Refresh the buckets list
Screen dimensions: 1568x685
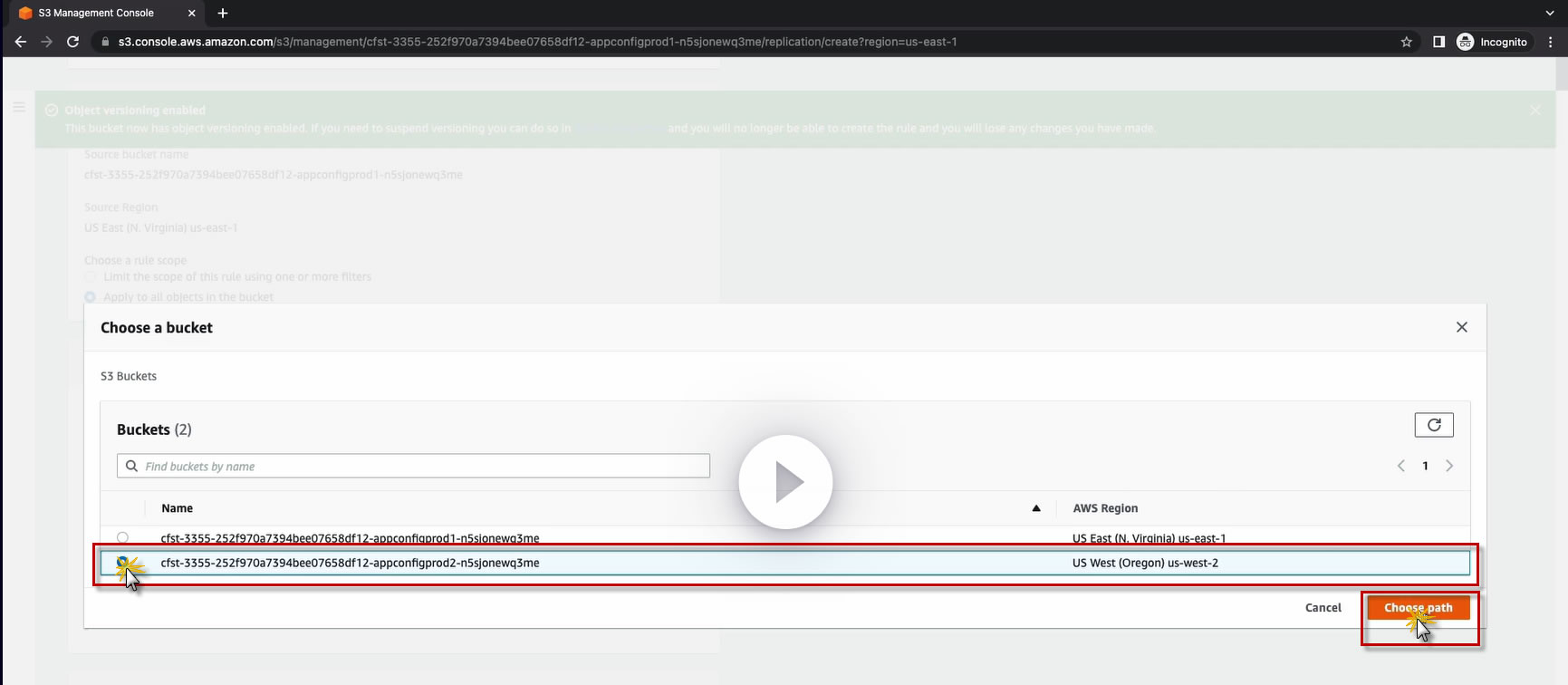(1434, 425)
